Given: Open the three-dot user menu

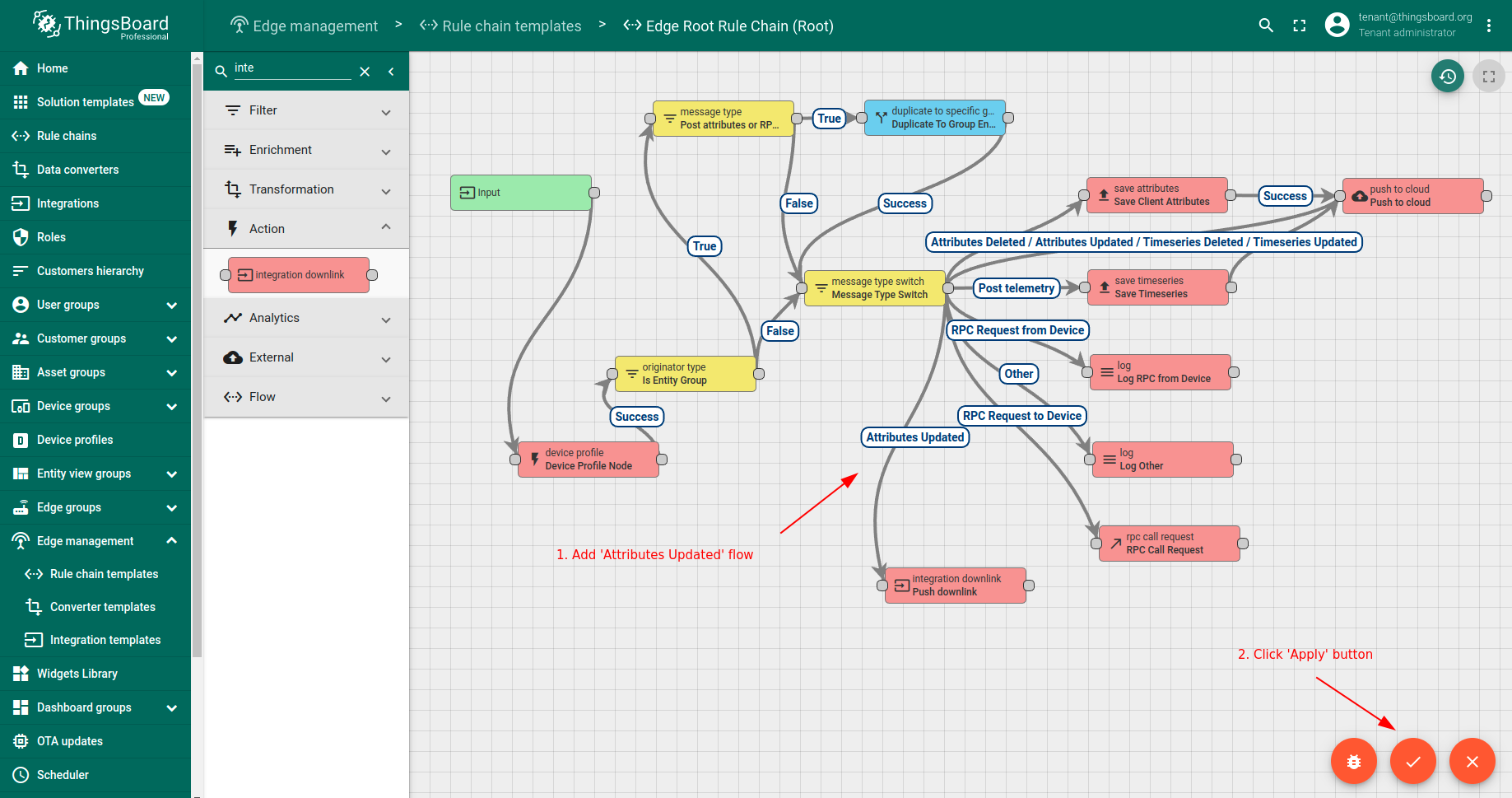Looking at the screenshot, I should pyautogui.click(x=1489, y=26).
